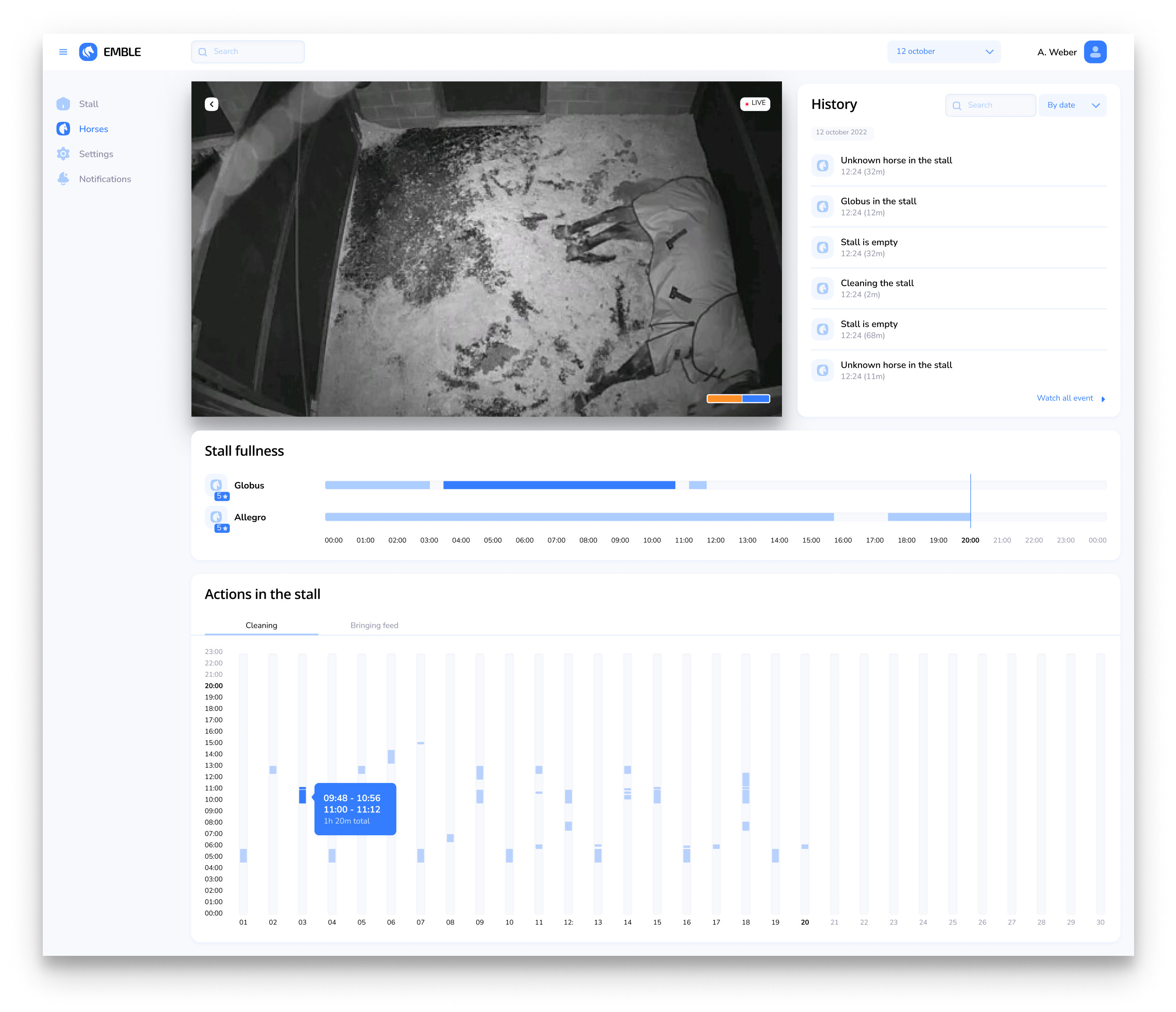Click day 01 cleaning bar near 05:00

coord(244,855)
